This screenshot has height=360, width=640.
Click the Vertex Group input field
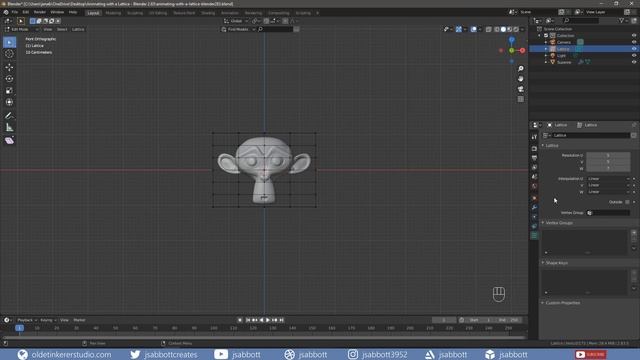(608, 213)
